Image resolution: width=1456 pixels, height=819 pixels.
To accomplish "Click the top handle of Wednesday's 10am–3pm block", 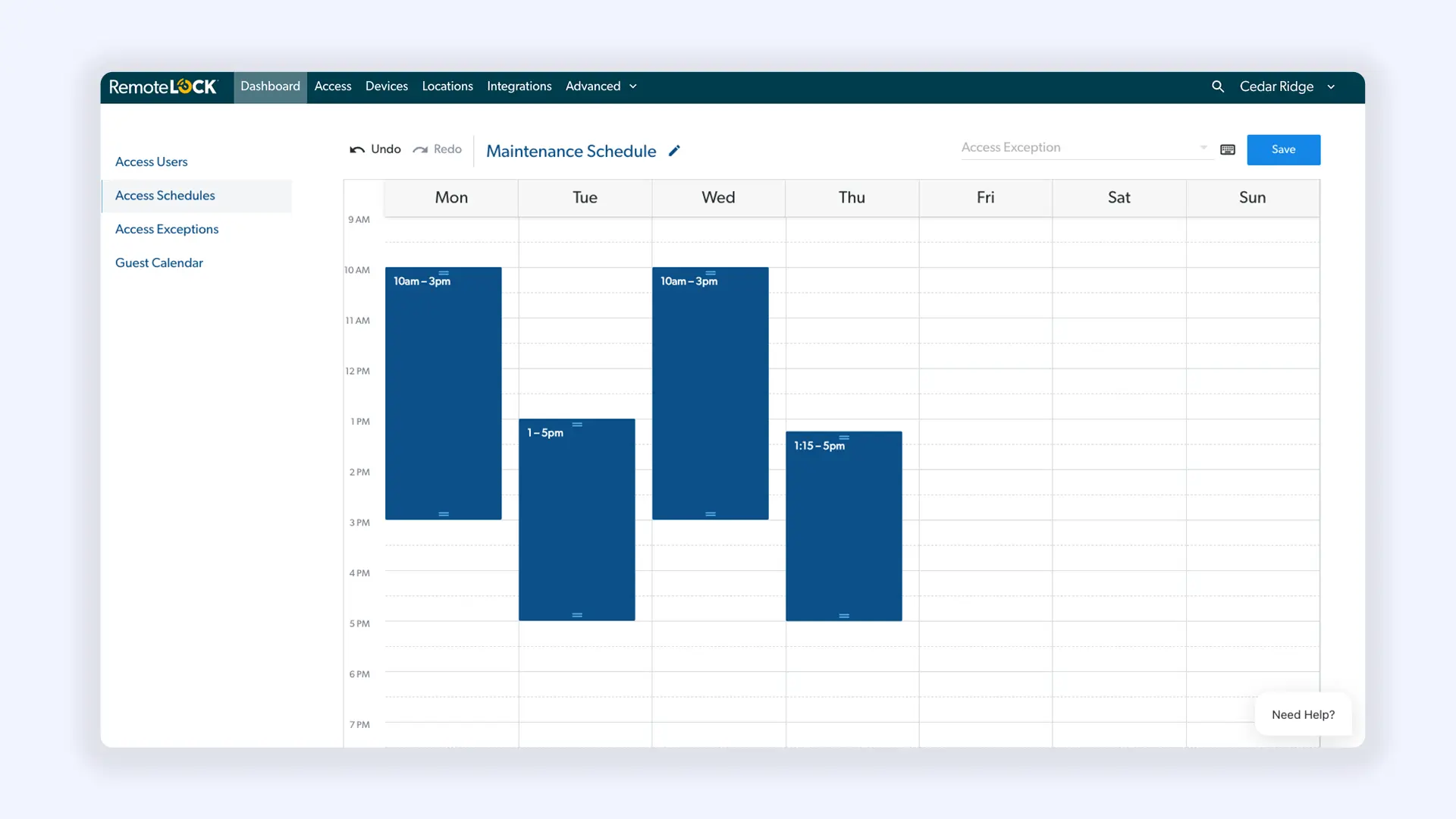I will coord(711,273).
